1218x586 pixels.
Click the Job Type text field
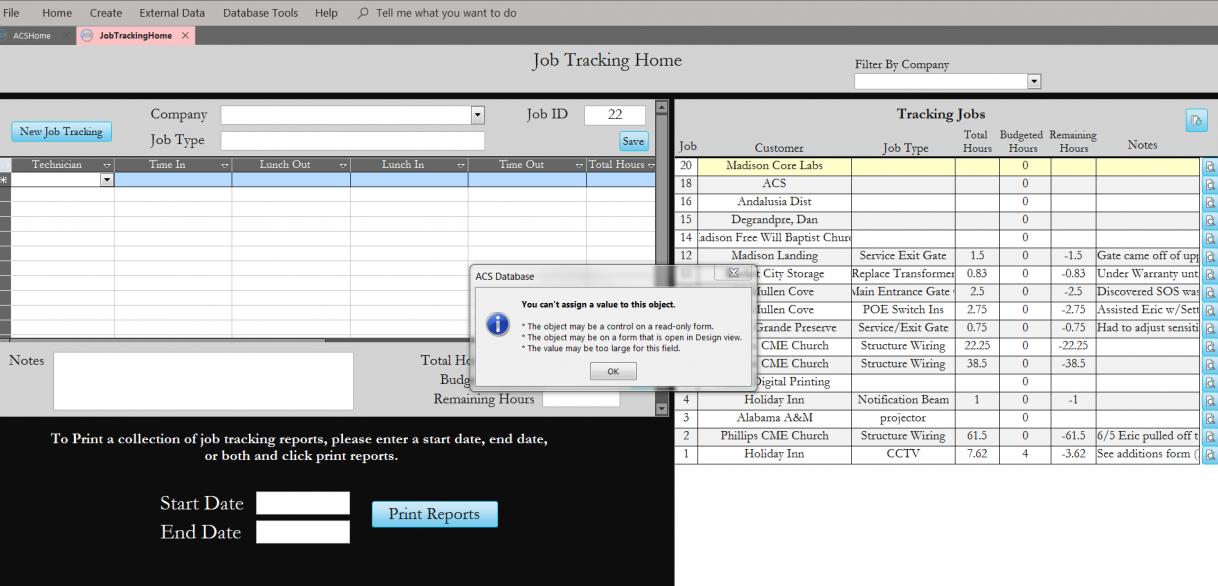click(353, 141)
